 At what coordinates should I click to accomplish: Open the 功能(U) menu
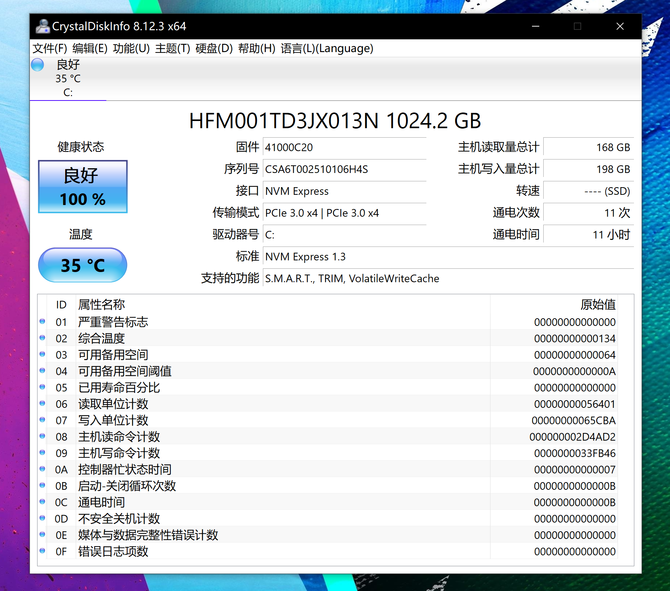131,48
